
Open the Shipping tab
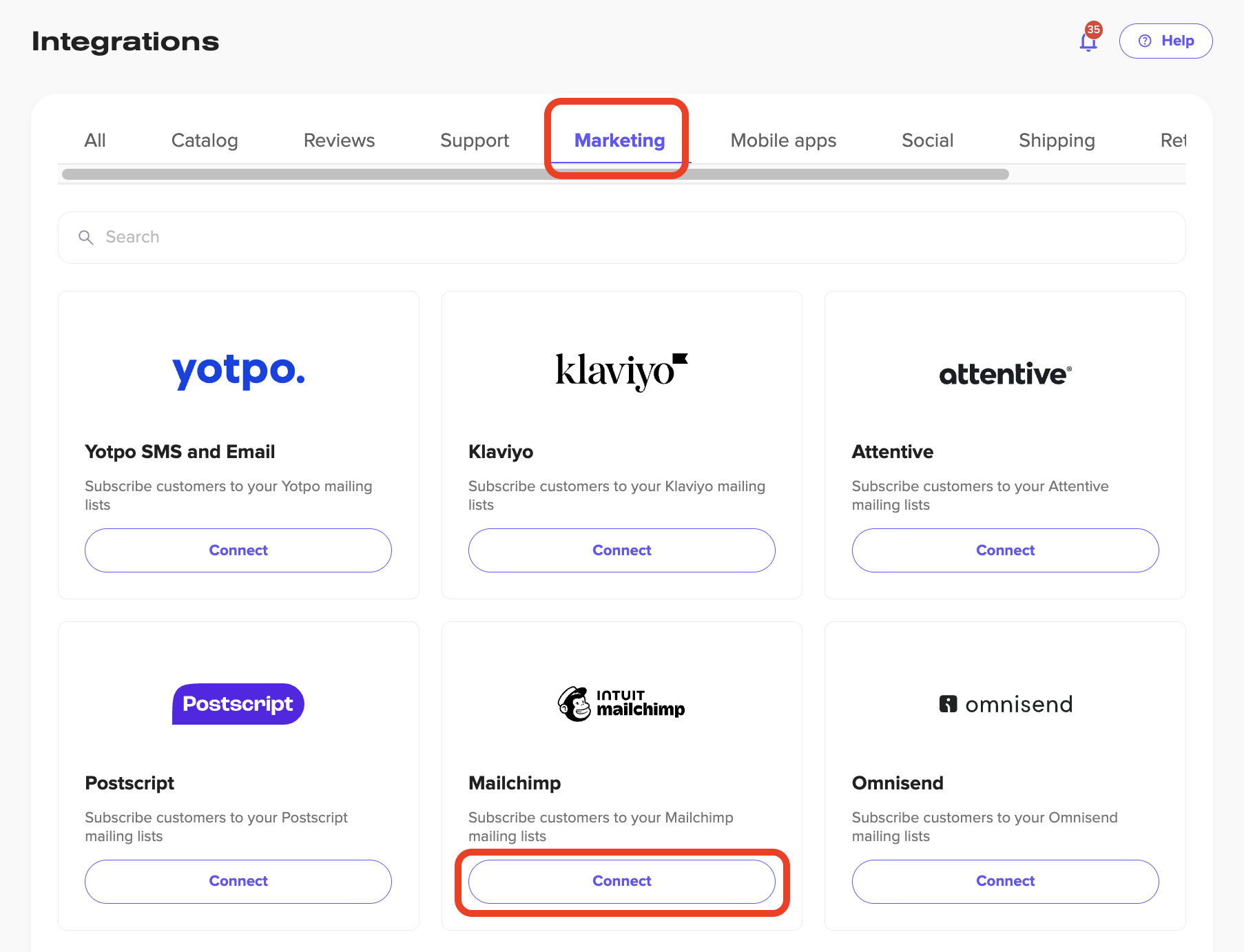[x=1057, y=141]
